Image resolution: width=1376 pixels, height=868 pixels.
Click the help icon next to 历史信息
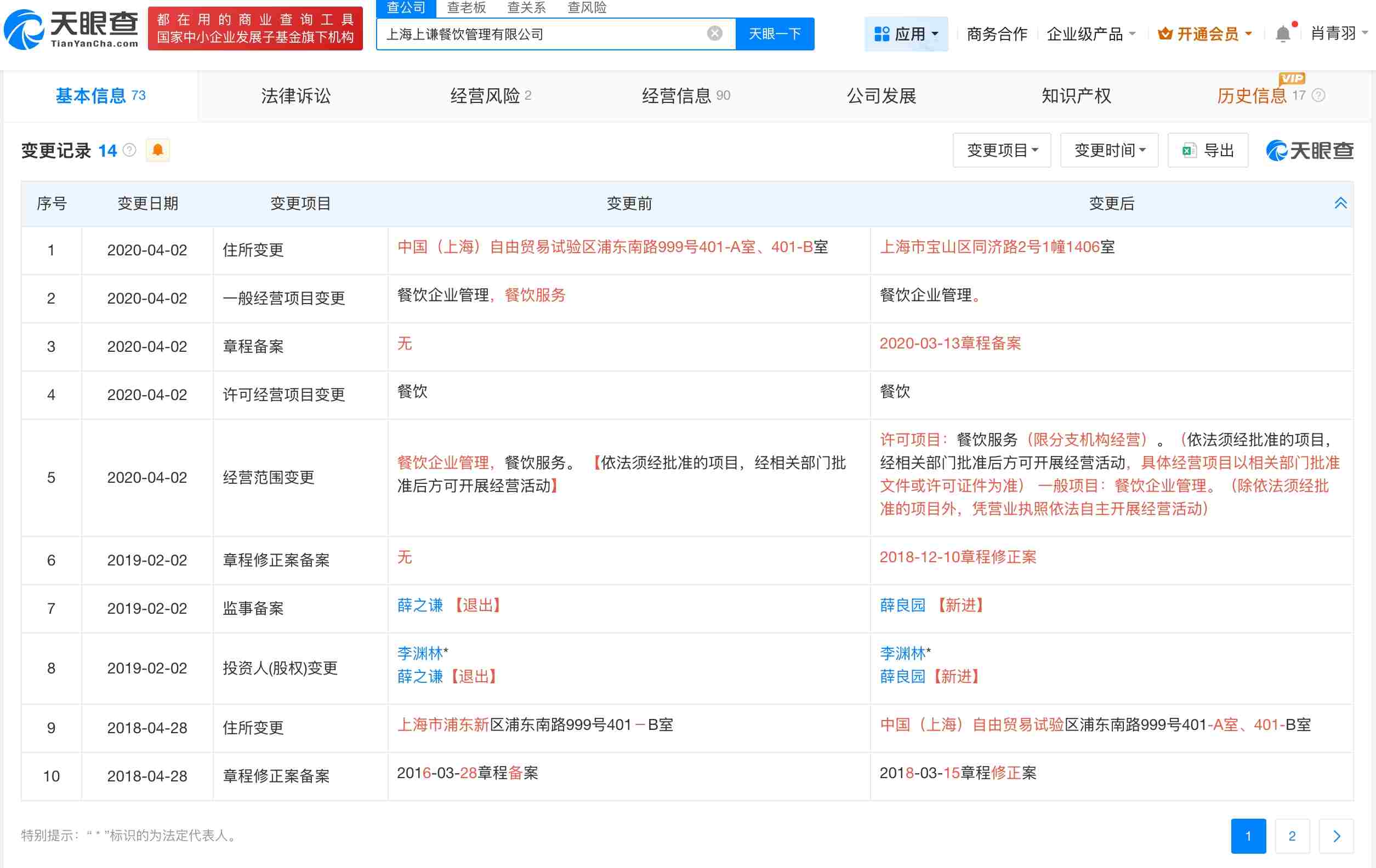[x=1320, y=96]
